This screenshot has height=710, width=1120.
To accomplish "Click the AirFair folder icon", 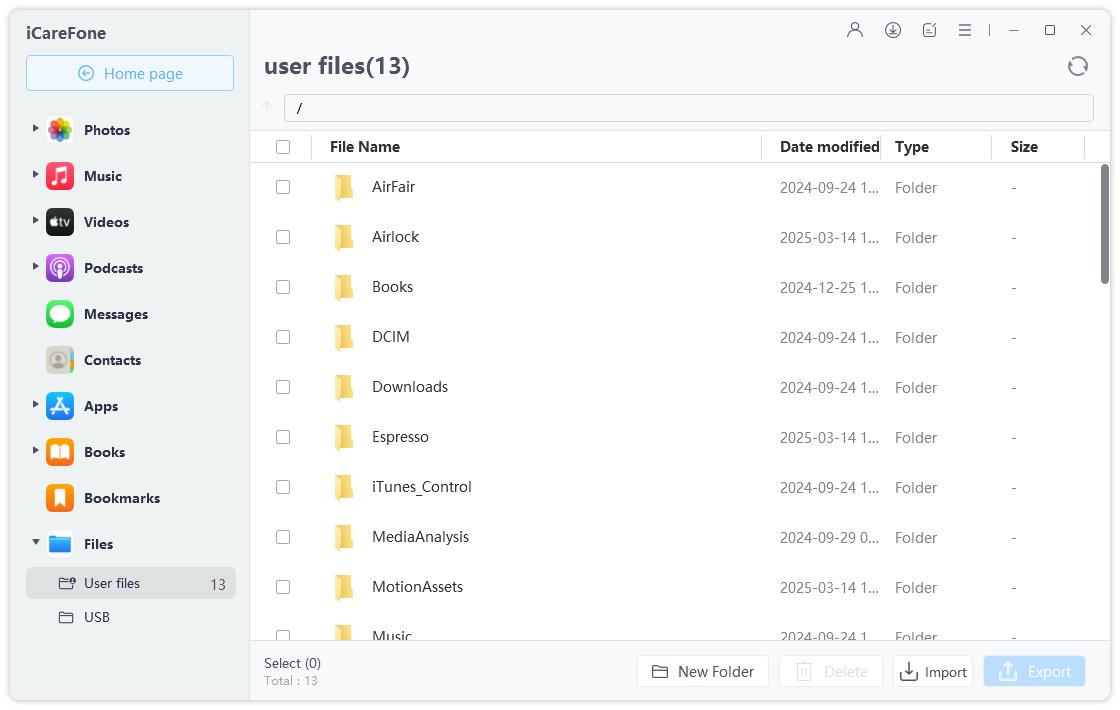I will [x=344, y=187].
